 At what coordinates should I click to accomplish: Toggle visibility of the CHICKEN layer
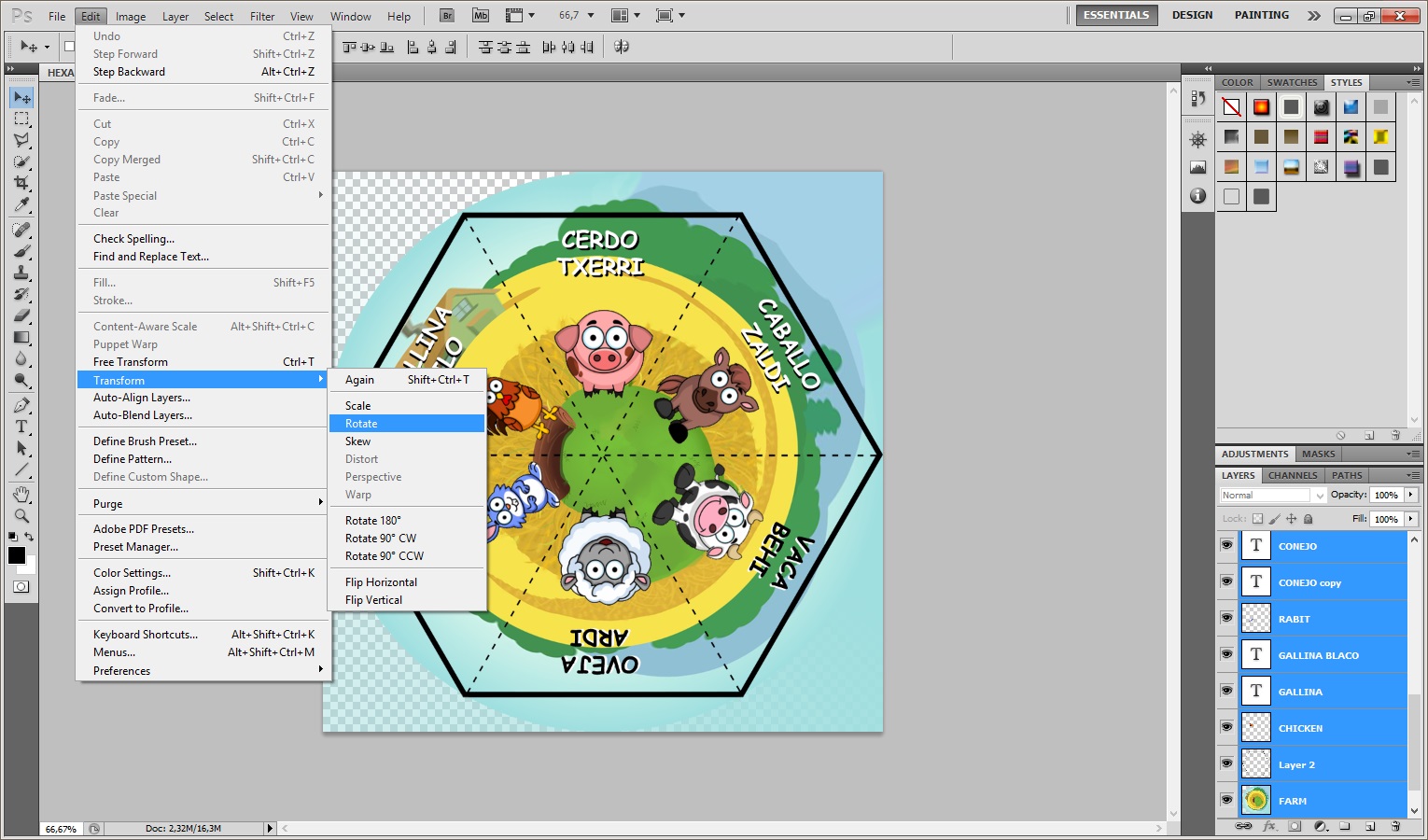1226,727
